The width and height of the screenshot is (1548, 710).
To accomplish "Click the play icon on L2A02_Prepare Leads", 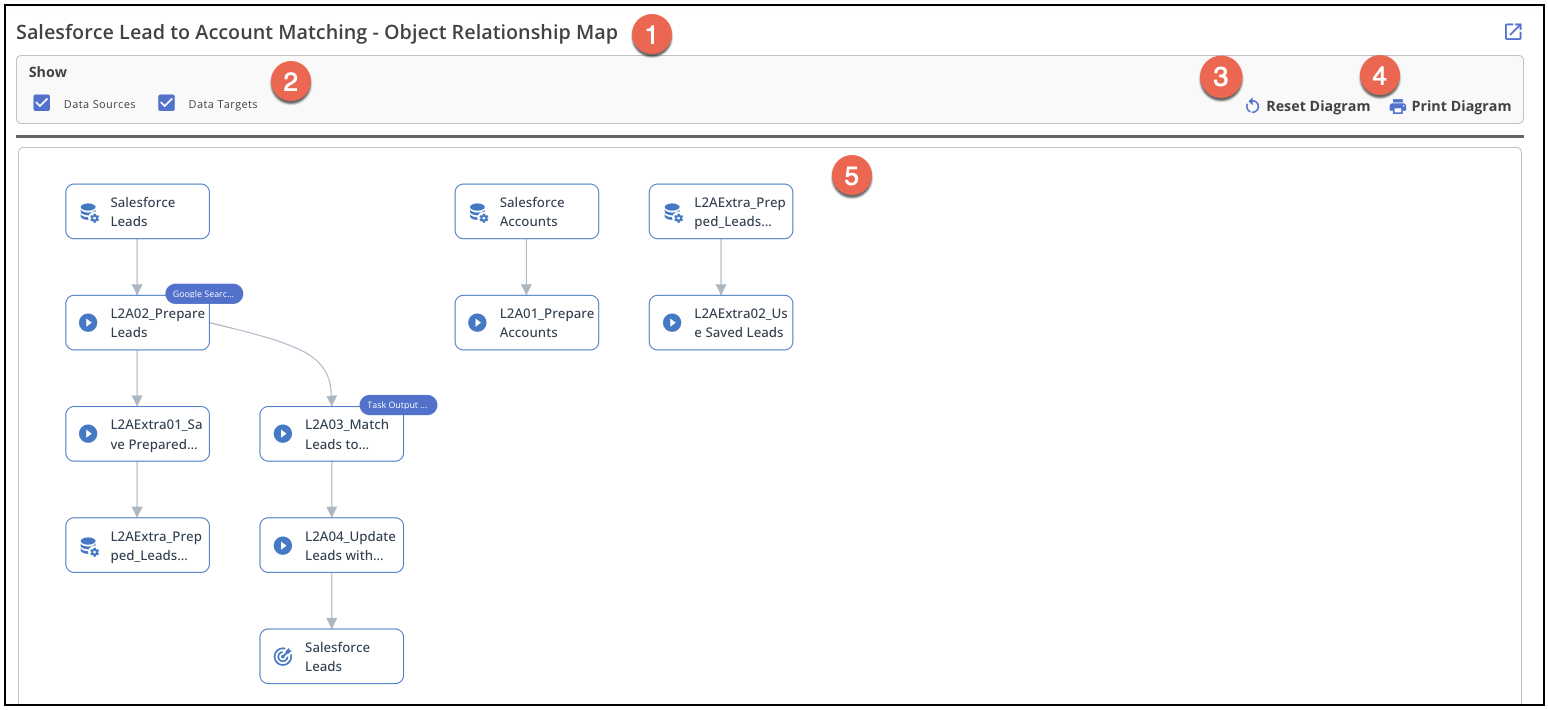I will (x=89, y=323).
